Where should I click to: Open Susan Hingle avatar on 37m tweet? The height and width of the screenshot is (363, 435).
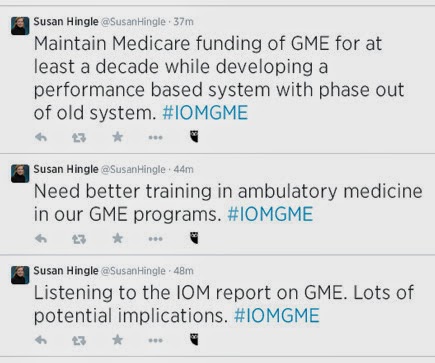pos(20,26)
